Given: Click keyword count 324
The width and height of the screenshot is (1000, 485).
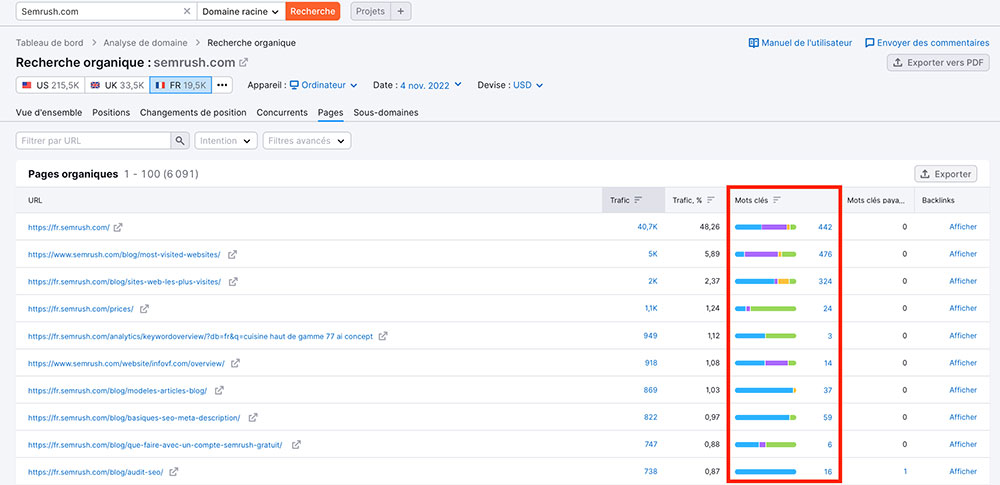Looking at the screenshot, I should point(825,281).
